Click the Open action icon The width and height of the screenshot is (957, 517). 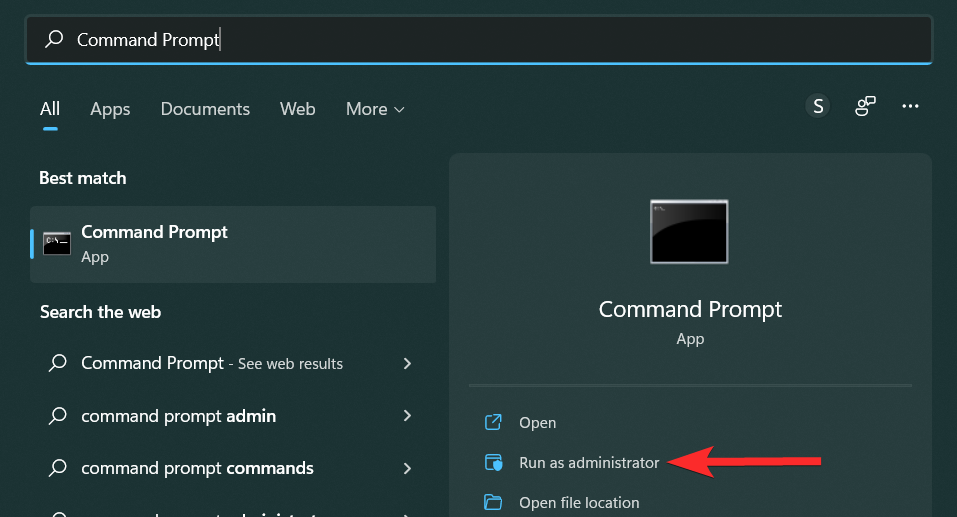493,423
